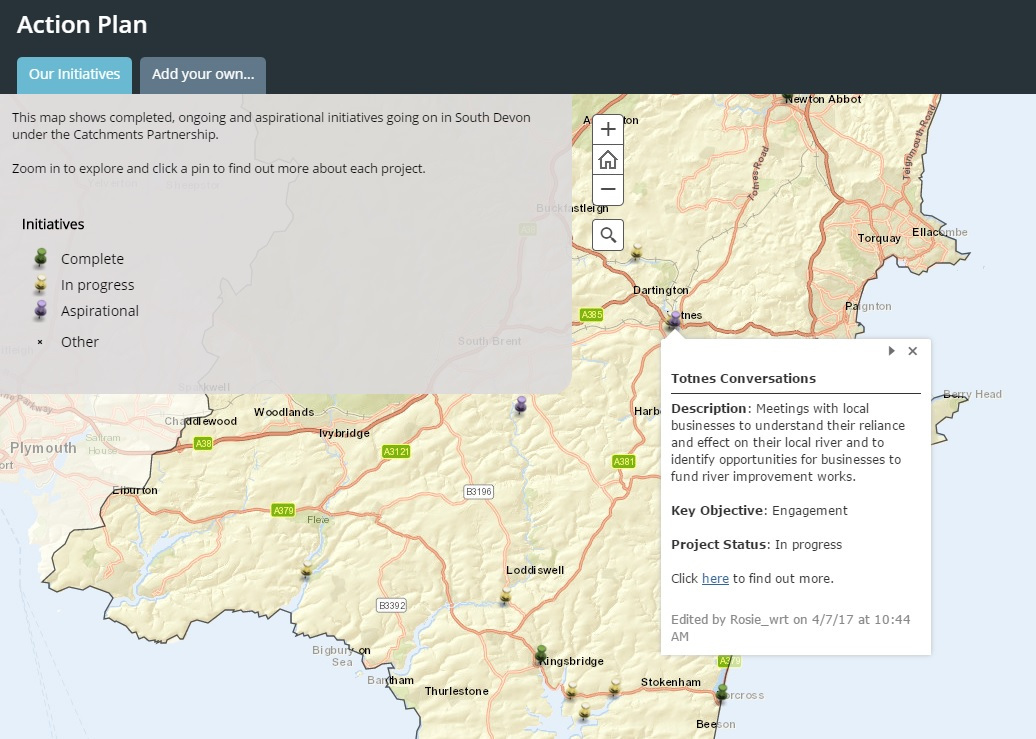Select purple aspirational pin above A3121 road

click(521, 405)
